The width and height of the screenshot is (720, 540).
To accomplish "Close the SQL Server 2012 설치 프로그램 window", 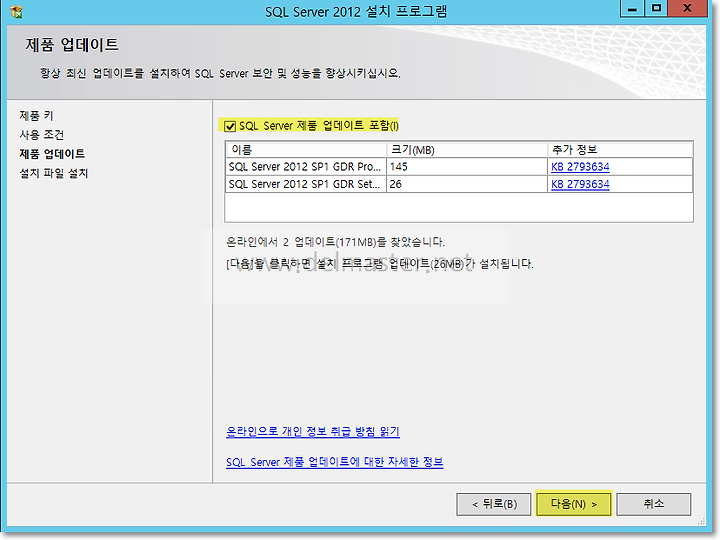I will pos(687,9).
